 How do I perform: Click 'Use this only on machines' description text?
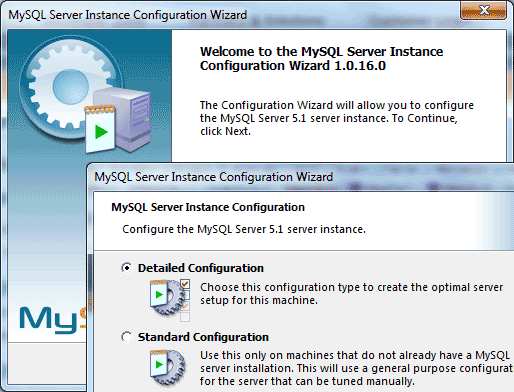point(356,368)
